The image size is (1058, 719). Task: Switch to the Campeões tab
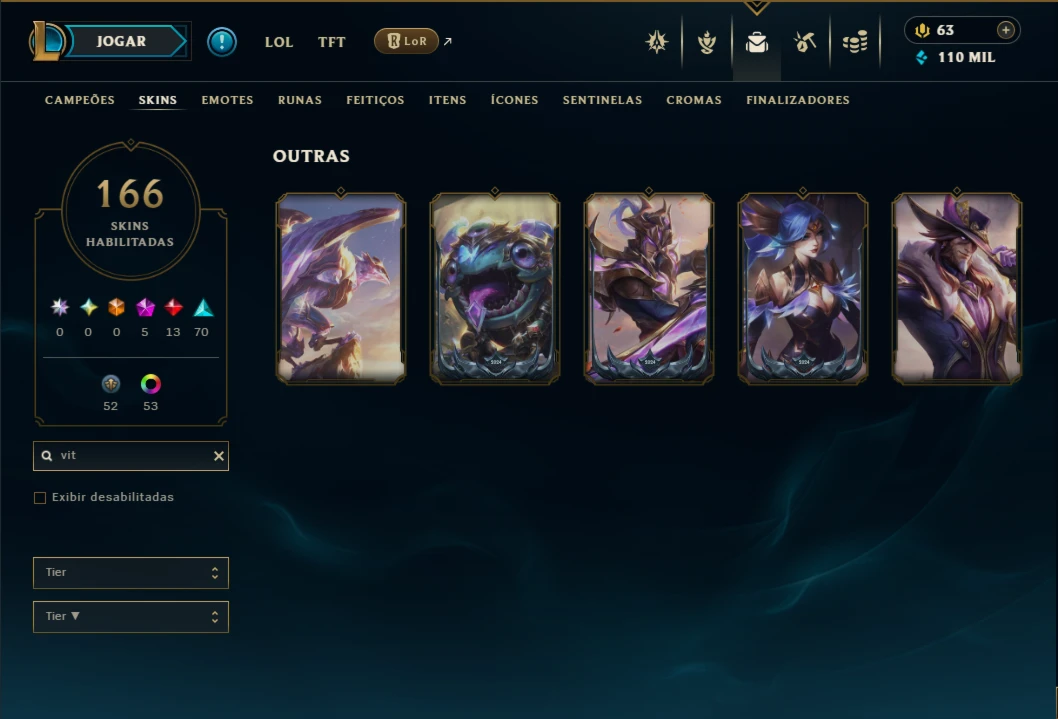point(80,100)
